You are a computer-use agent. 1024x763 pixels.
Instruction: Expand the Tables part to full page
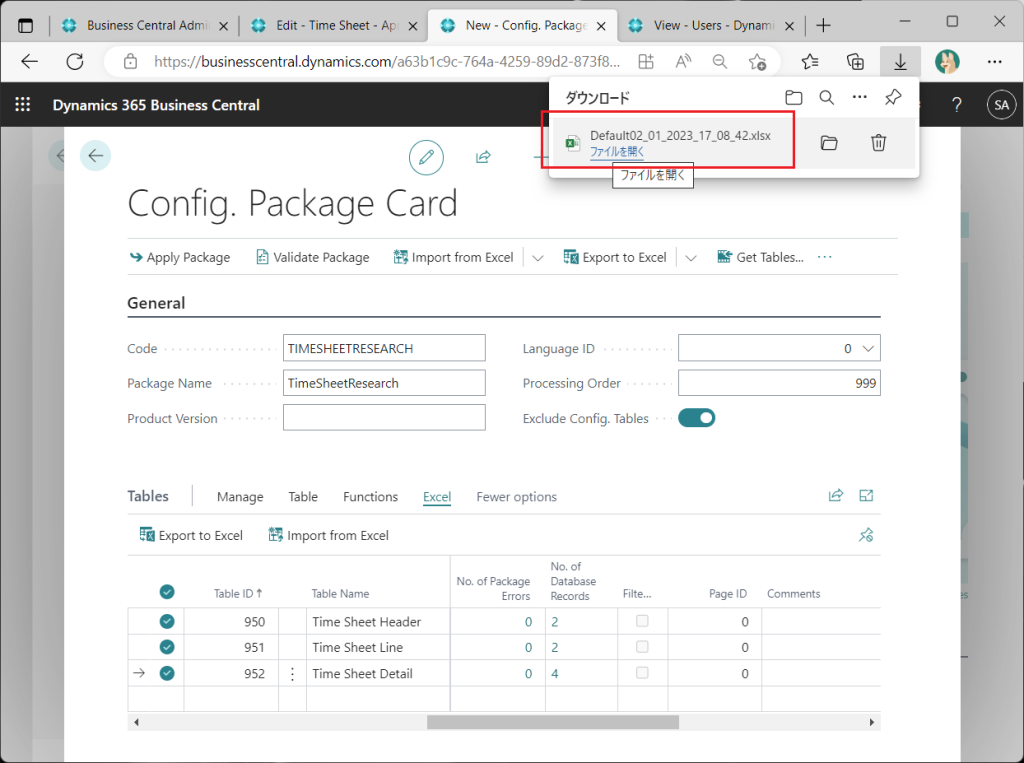pyautogui.click(x=866, y=496)
